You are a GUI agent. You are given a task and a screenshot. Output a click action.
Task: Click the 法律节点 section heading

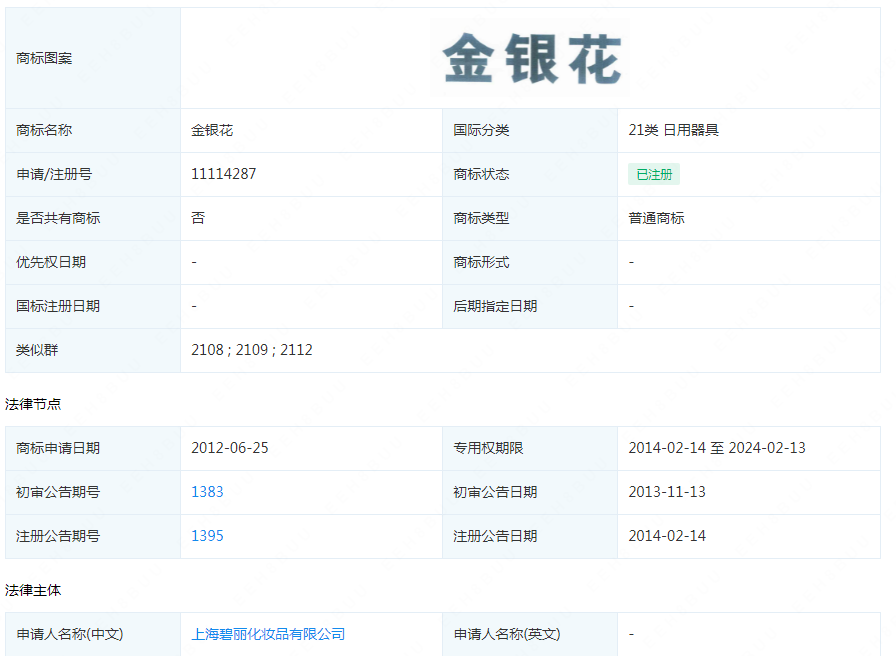click(x=33, y=404)
